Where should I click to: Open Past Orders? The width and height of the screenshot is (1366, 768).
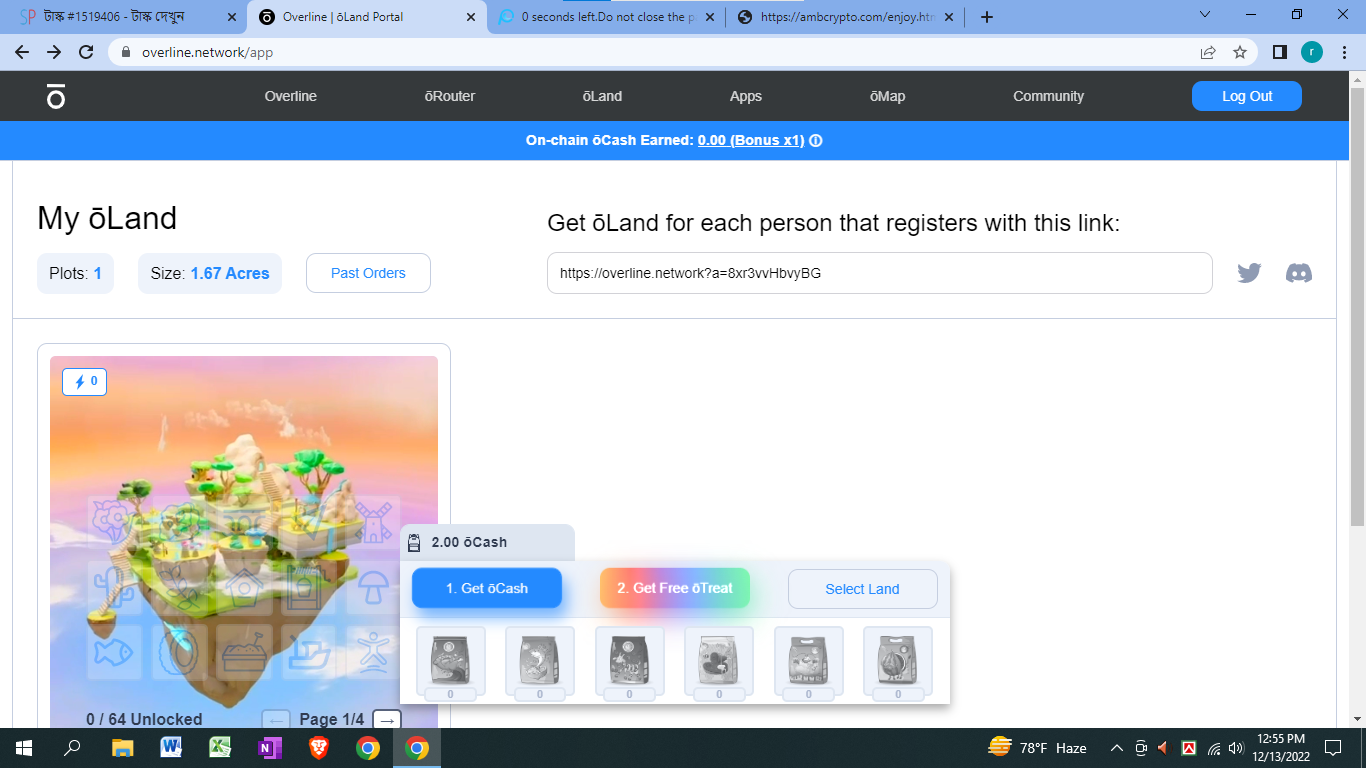click(368, 273)
